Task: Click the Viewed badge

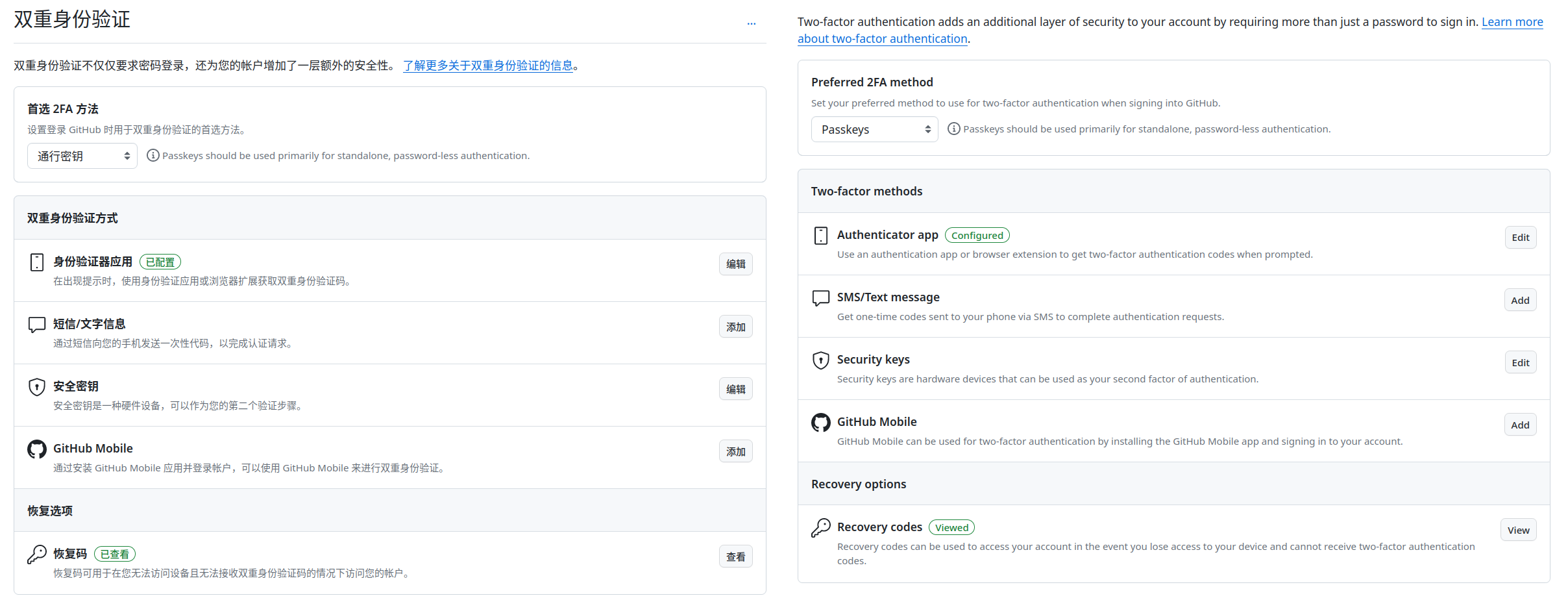Action: 951,527
